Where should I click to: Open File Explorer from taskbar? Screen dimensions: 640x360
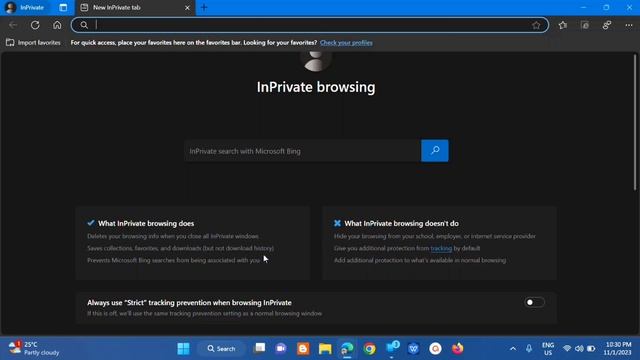325,349
